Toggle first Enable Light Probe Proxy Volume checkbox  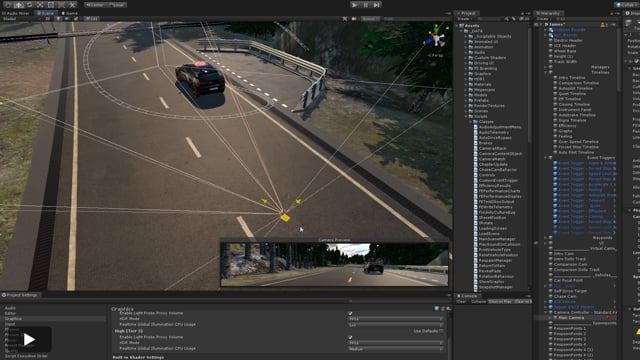pos(350,313)
